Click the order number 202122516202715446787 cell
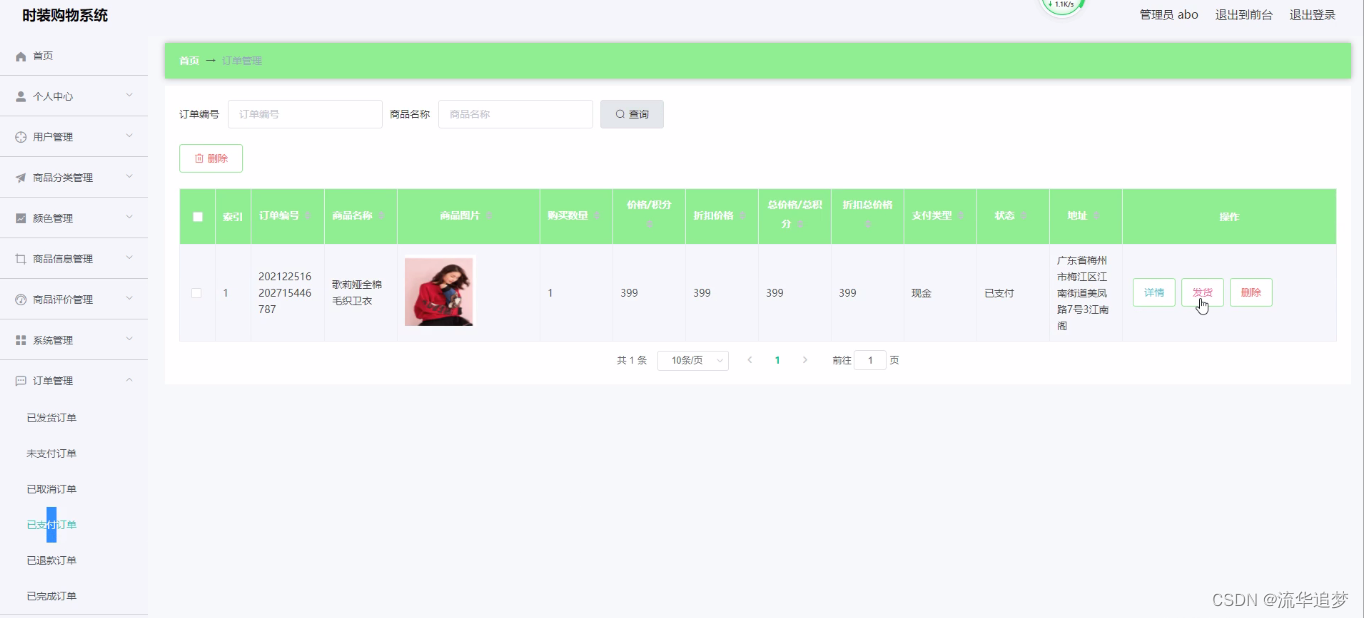 pyautogui.click(x=285, y=293)
